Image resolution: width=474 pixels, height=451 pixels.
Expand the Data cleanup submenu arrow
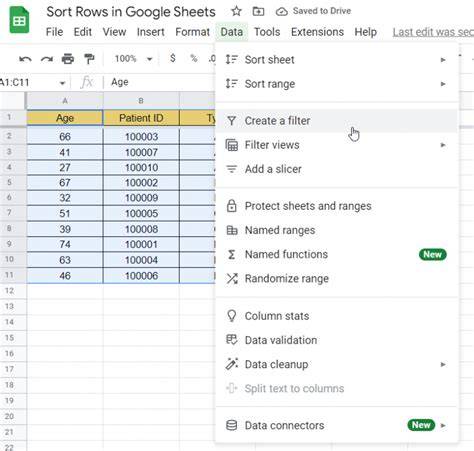[x=443, y=364]
